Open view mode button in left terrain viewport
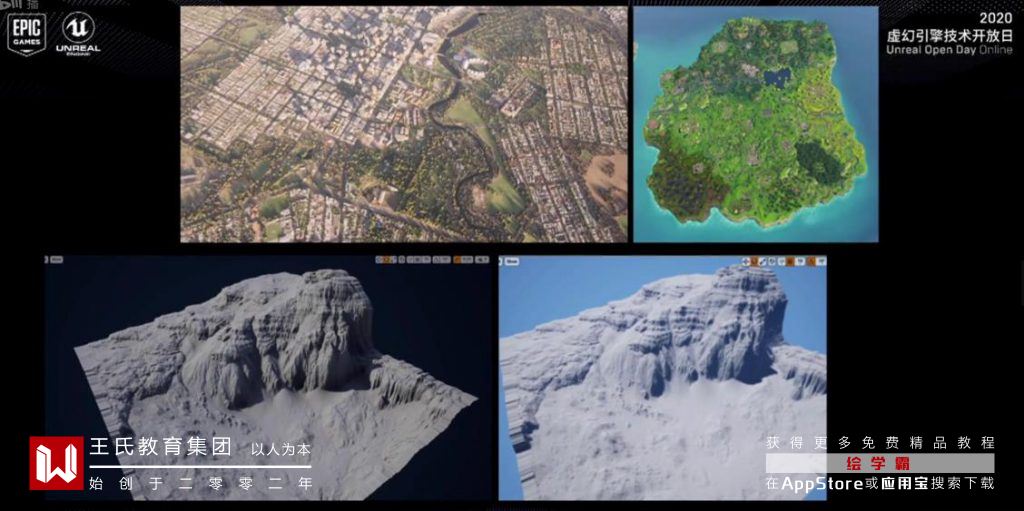The height and width of the screenshot is (511, 1024). click(x=57, y=259)
